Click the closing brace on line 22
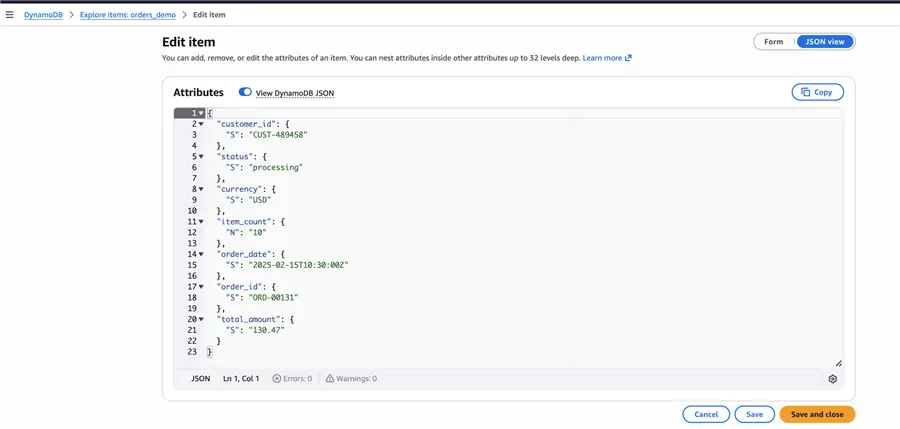Viewport: 900px width, 429px height. (219, 341)
